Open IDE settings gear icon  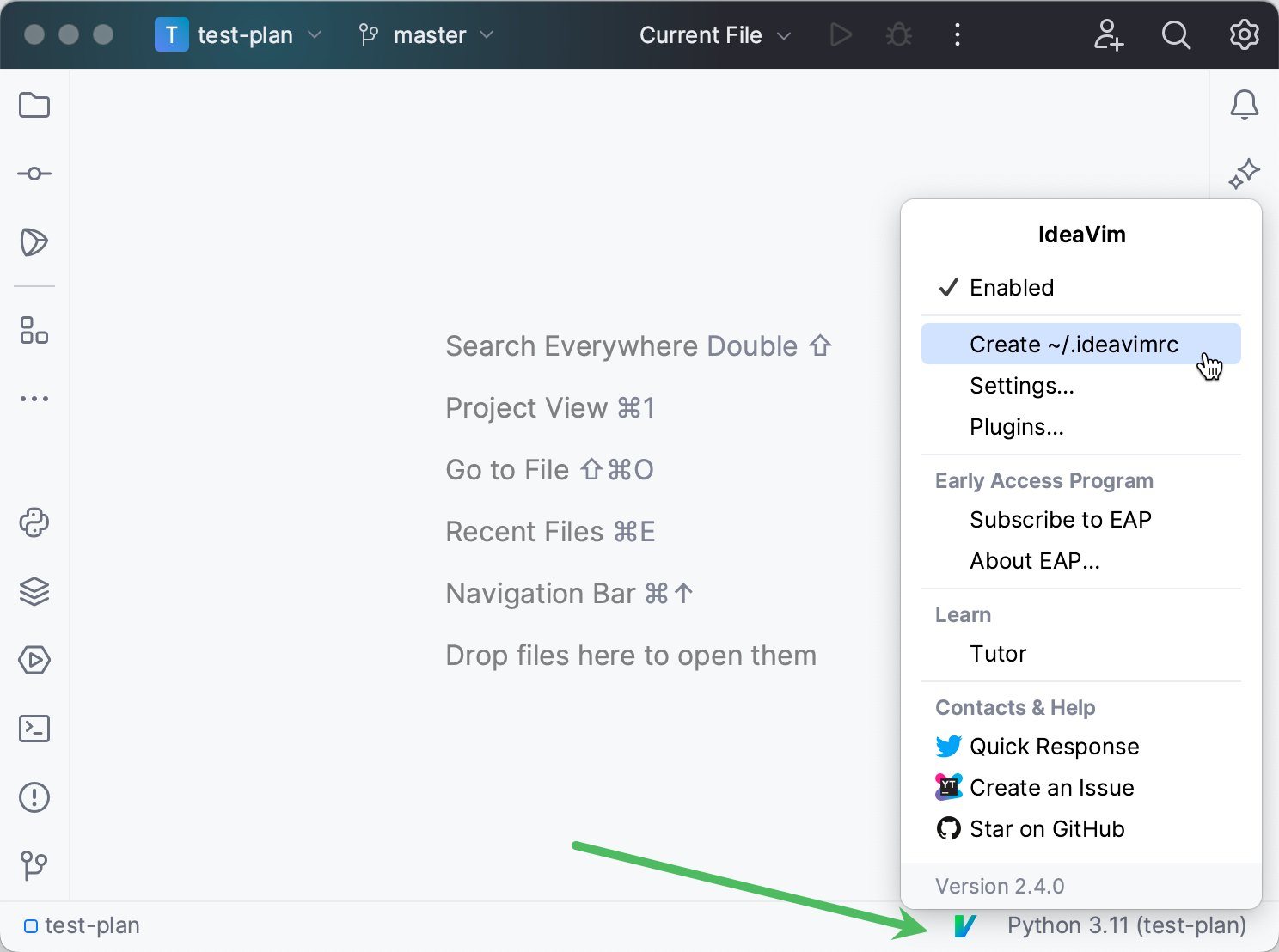click(1245, 34)
